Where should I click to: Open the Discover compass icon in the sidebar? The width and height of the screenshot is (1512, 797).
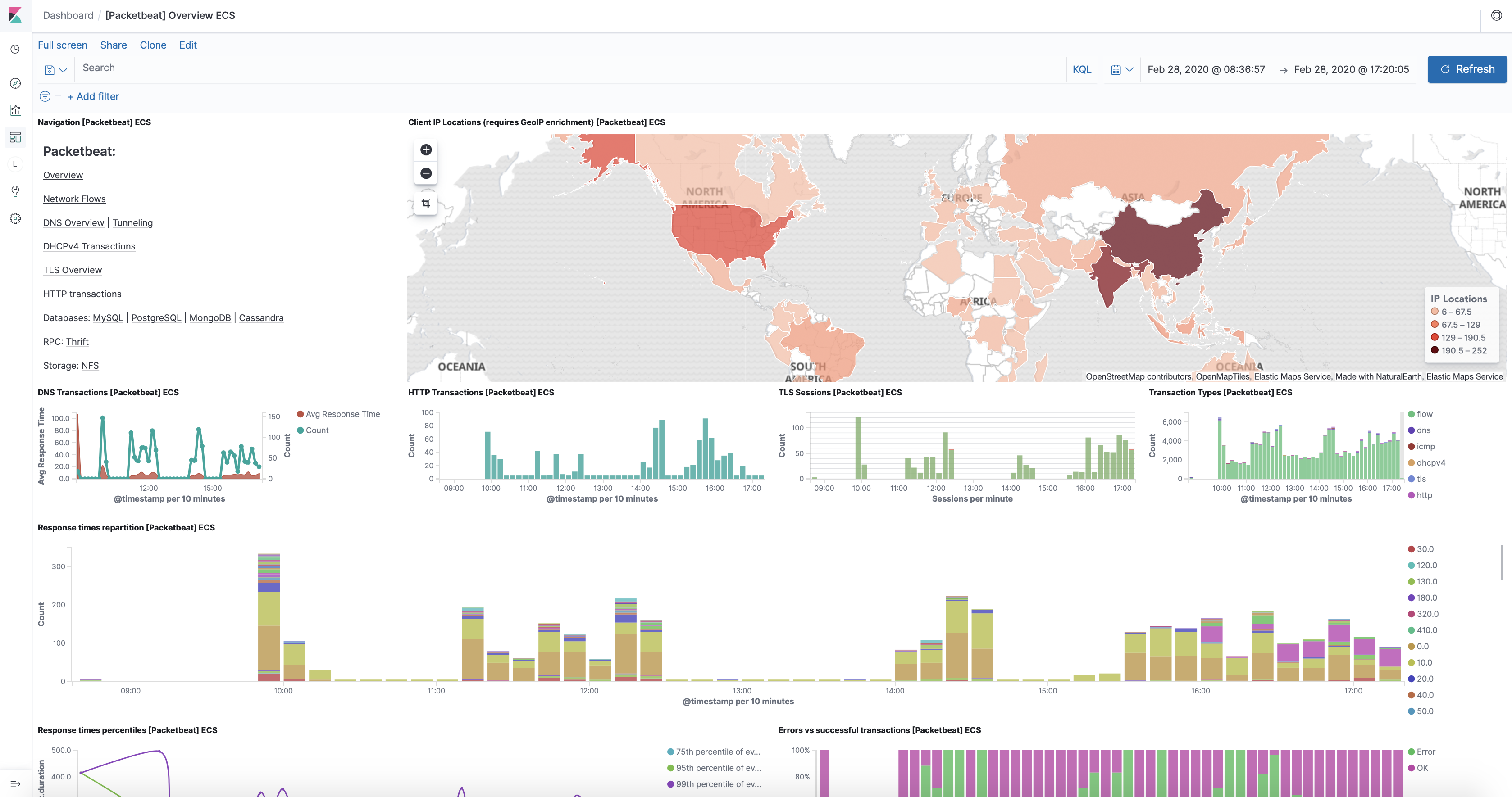[15, 83]
